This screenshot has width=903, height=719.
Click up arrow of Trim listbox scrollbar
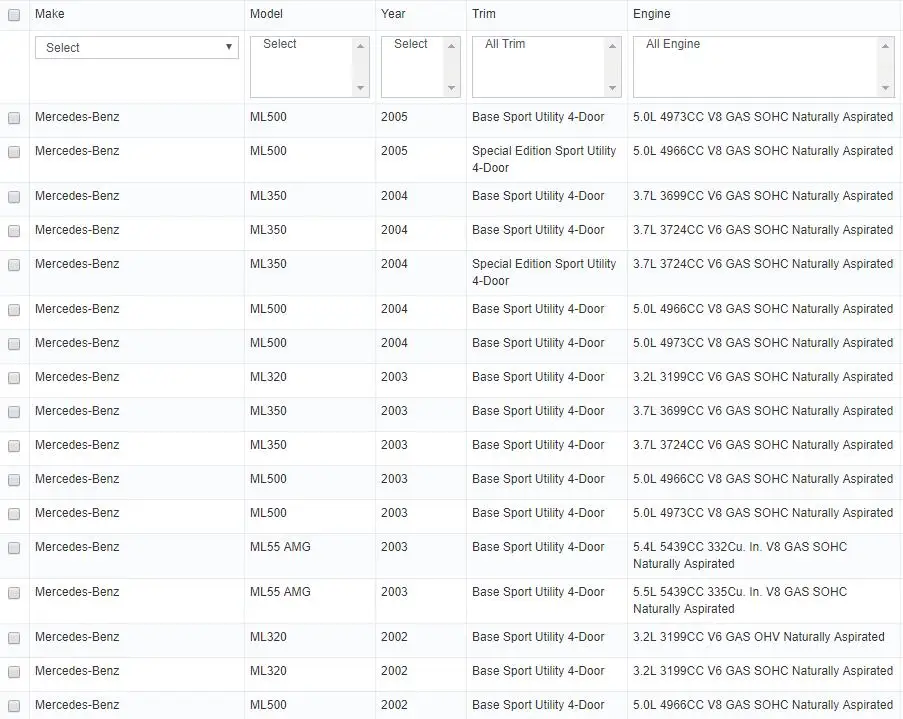(612, 46)
